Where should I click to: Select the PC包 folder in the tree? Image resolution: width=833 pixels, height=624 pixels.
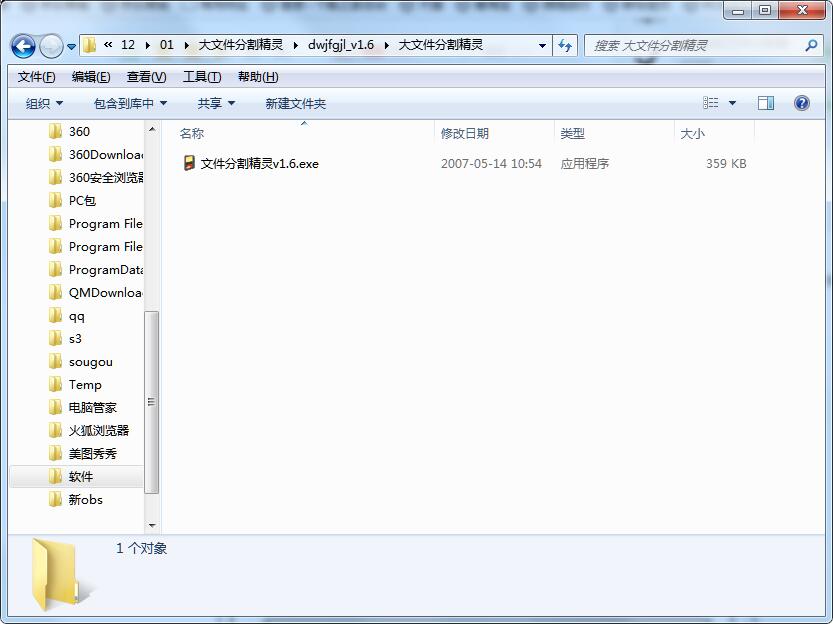82,201
